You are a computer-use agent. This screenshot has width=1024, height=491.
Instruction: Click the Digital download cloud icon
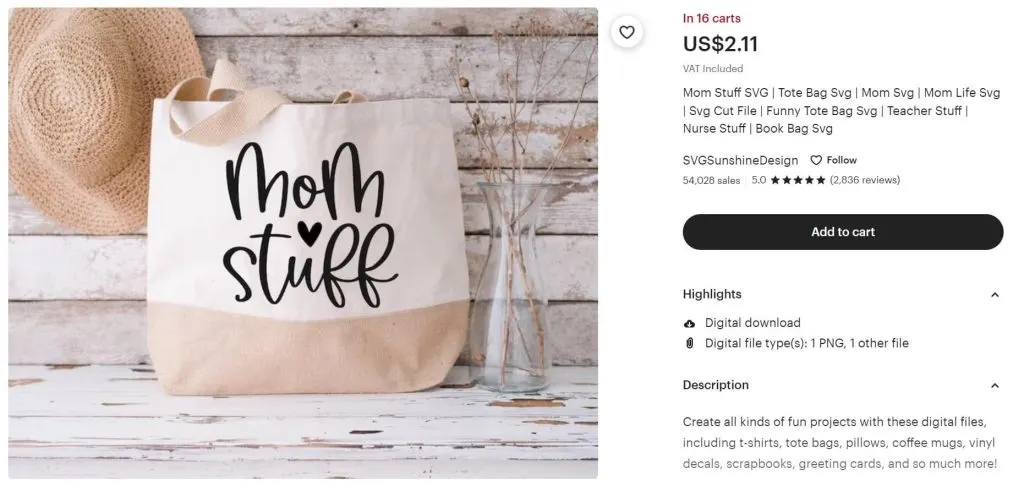690,323
